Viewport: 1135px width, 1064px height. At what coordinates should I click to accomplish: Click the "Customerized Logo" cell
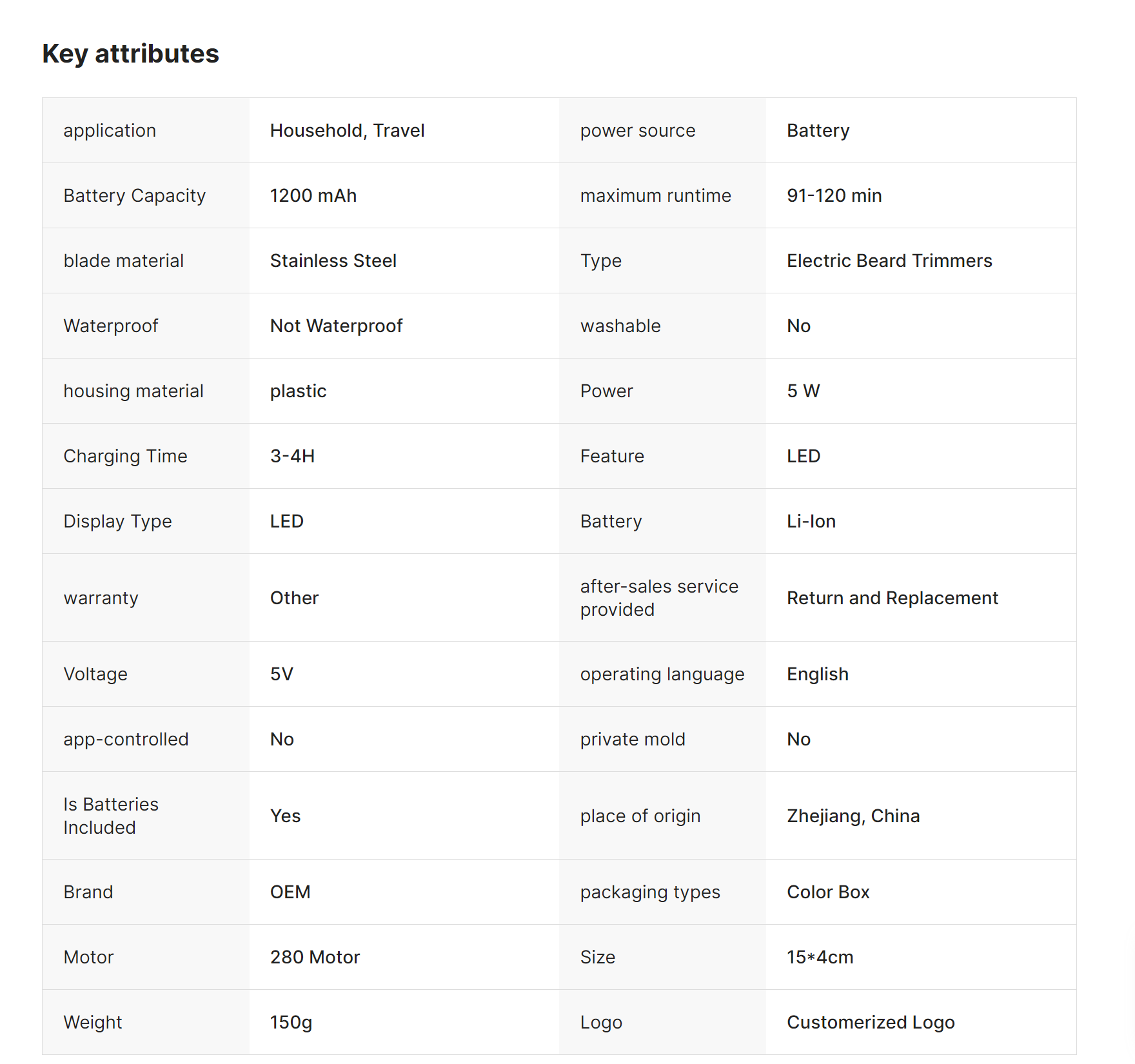pos(870,1022)
